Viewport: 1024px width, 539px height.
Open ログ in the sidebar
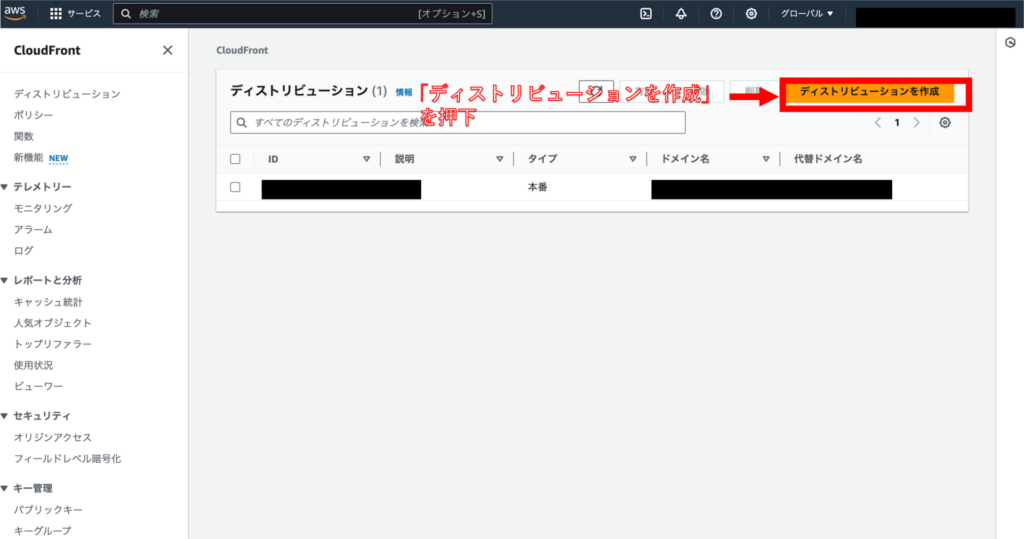[x=24, y=251]
